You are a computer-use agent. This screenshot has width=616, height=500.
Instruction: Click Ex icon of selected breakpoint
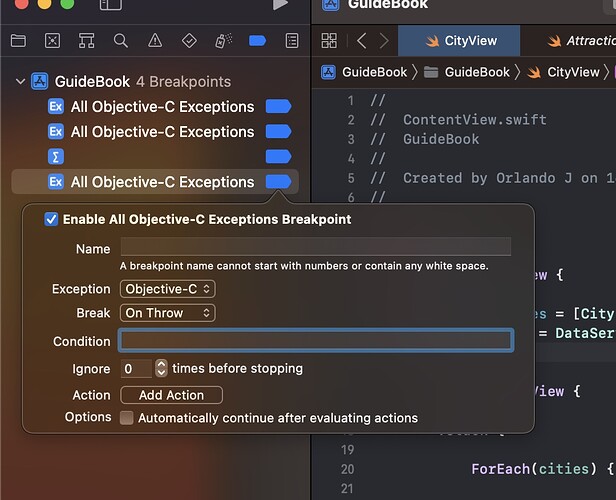(56, 182)
